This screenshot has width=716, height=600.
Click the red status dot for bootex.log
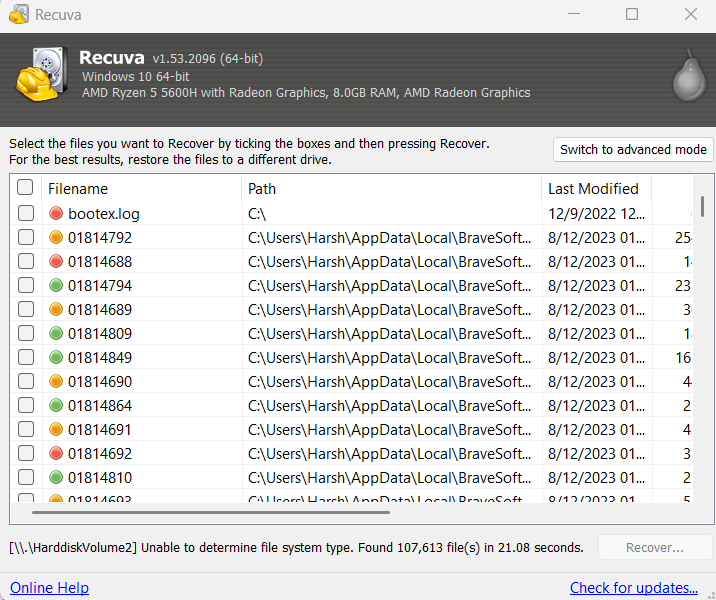pyautogui.click(x=56, y=213)
